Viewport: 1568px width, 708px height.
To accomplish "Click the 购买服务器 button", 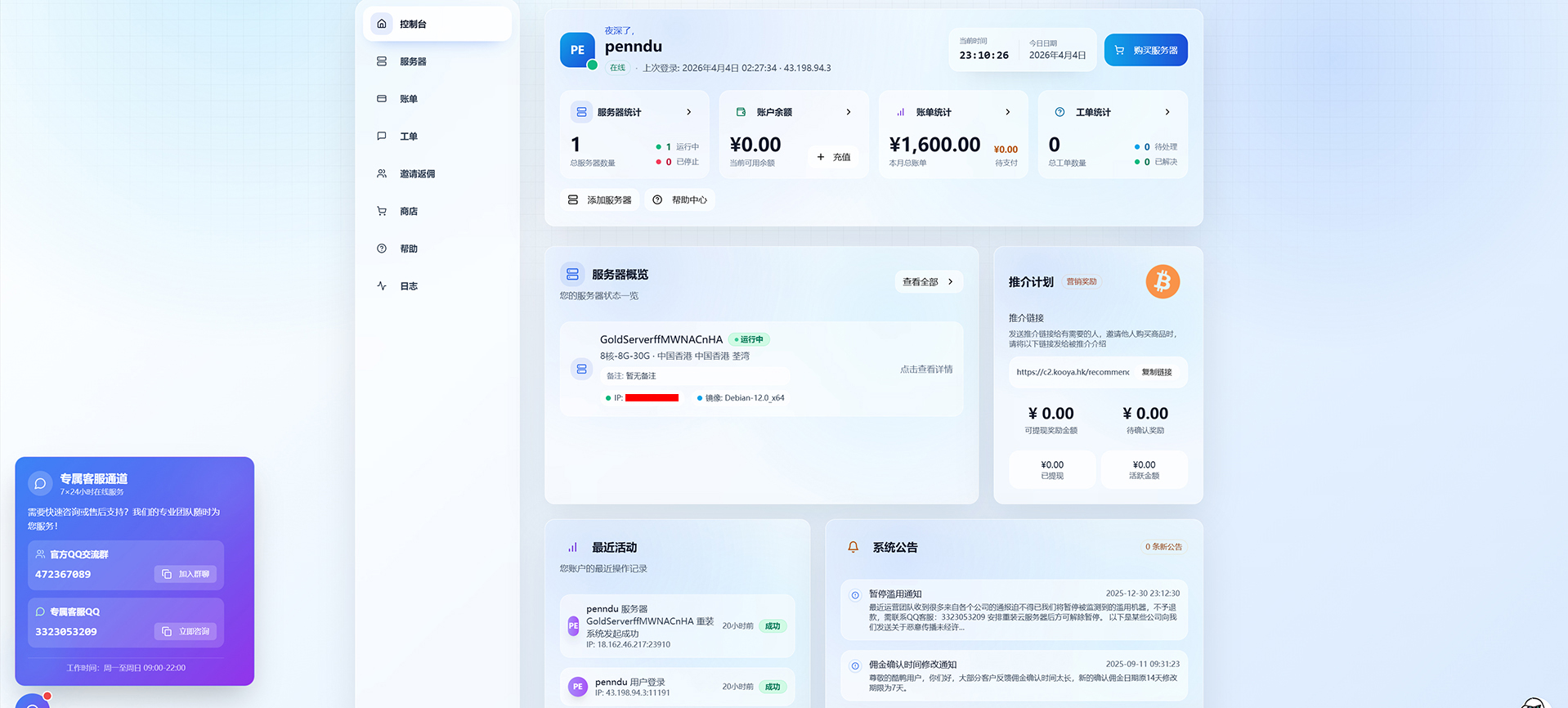I will 1145,50.
